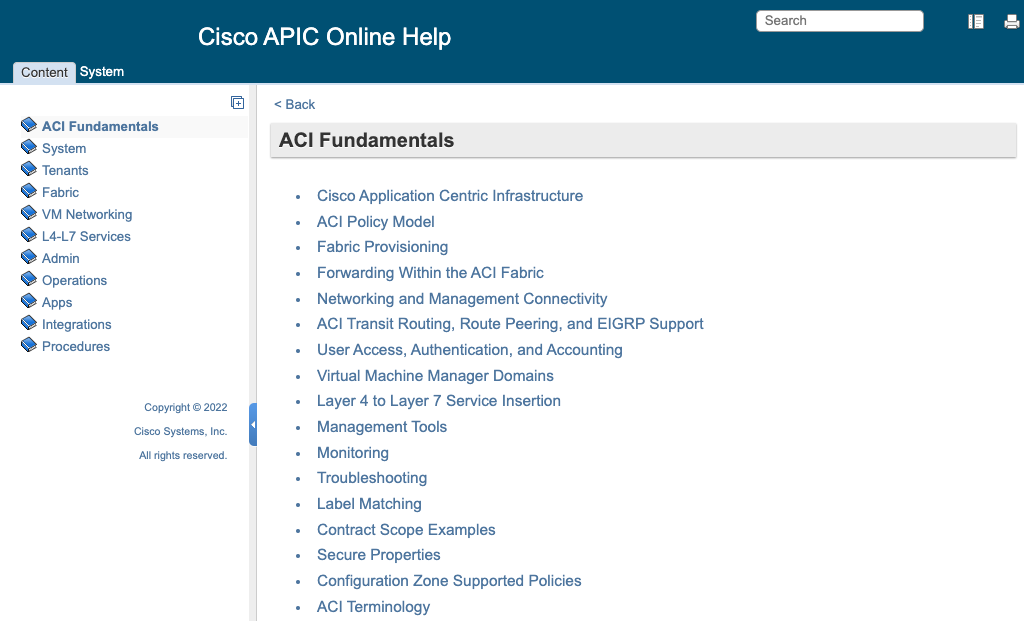Open Virtual Machine Manager Domains link

435,376
